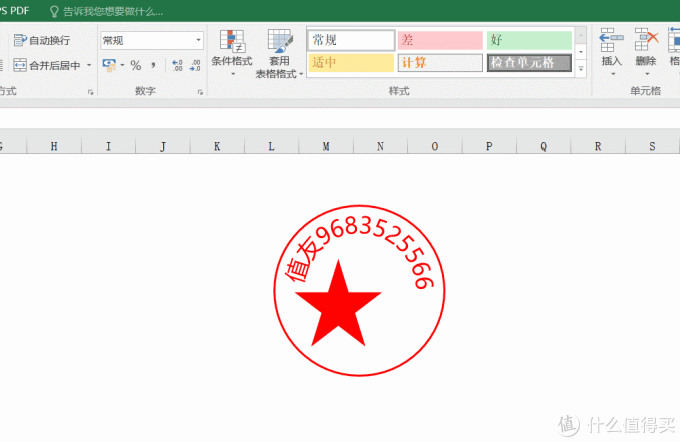Select column L header
This screenshot has width=680, height=442.
click(271, 146)
